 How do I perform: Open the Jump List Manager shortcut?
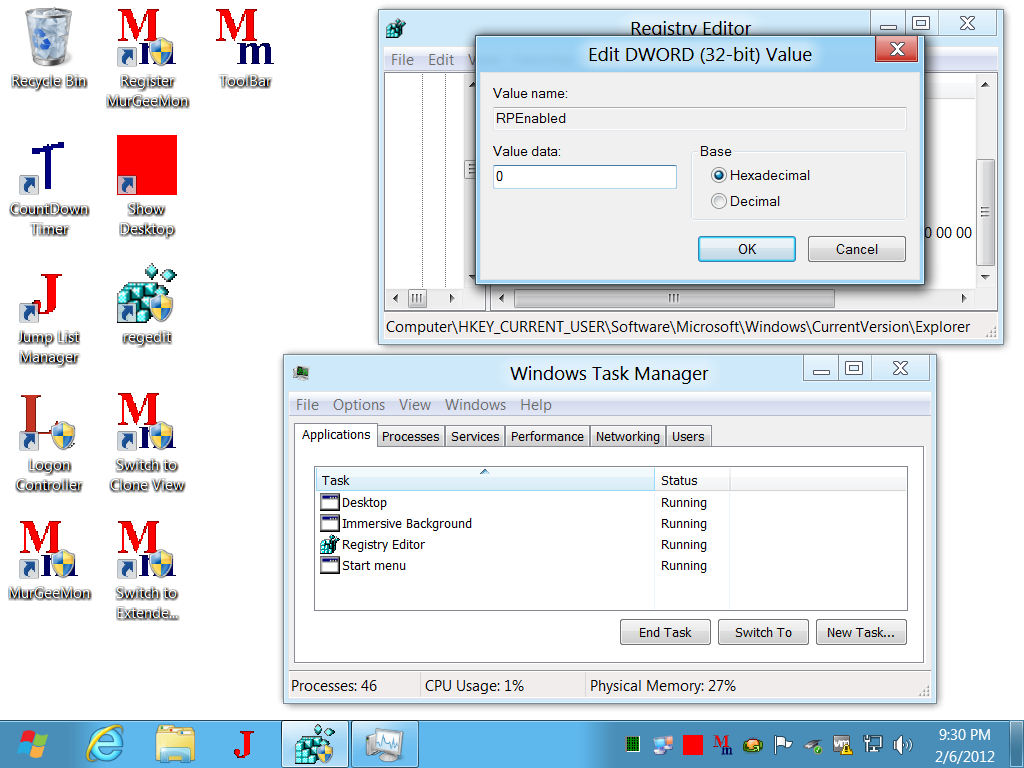(49, 319)
